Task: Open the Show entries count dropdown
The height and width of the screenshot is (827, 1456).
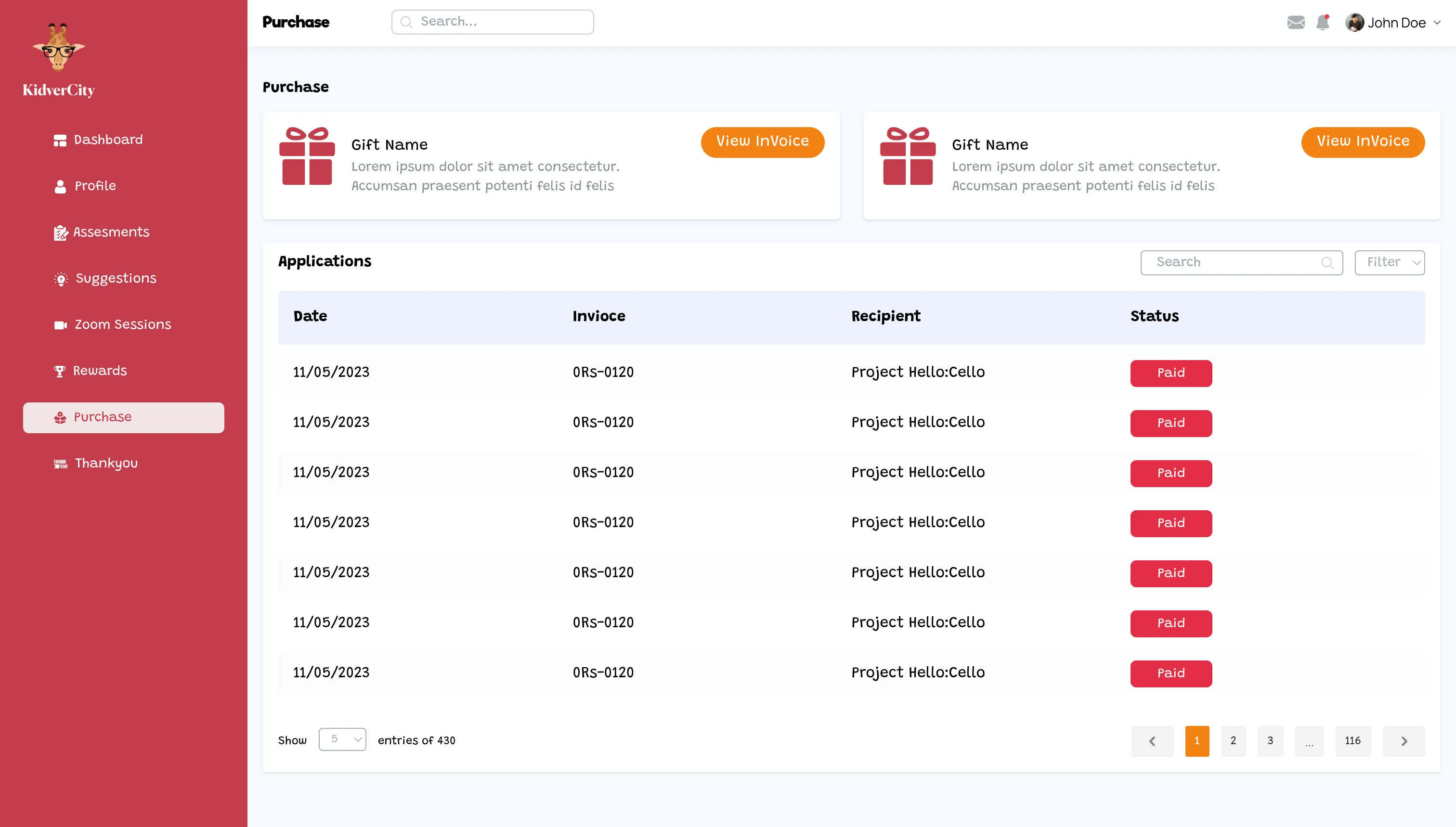Action: pos(342,739)
